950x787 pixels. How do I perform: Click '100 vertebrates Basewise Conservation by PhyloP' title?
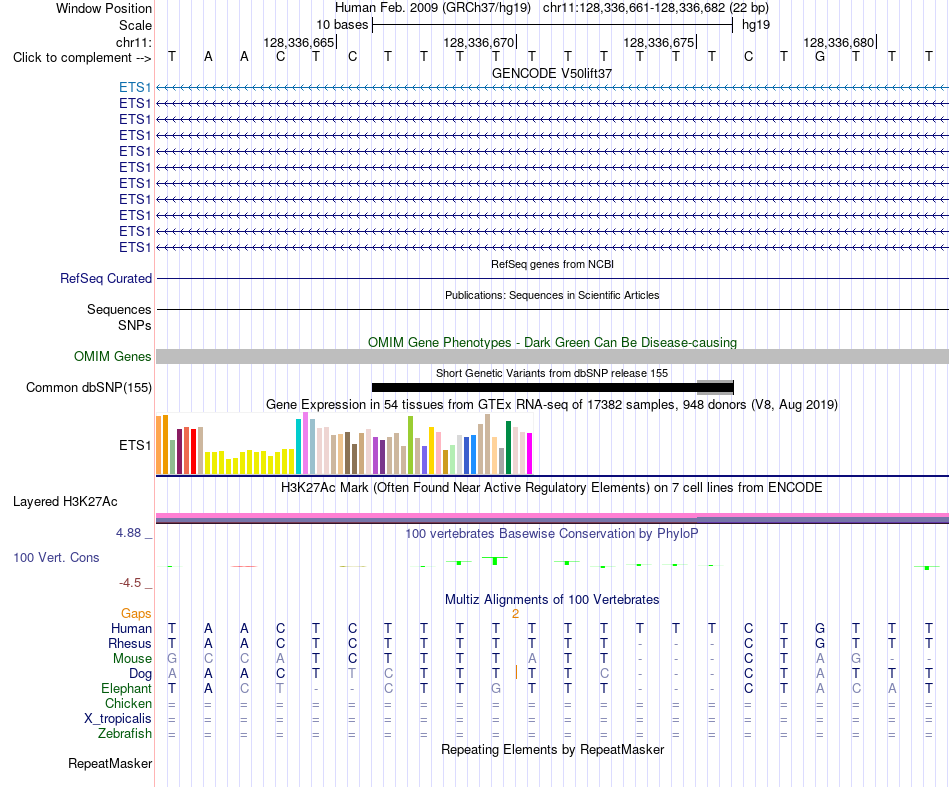[552, 534]
